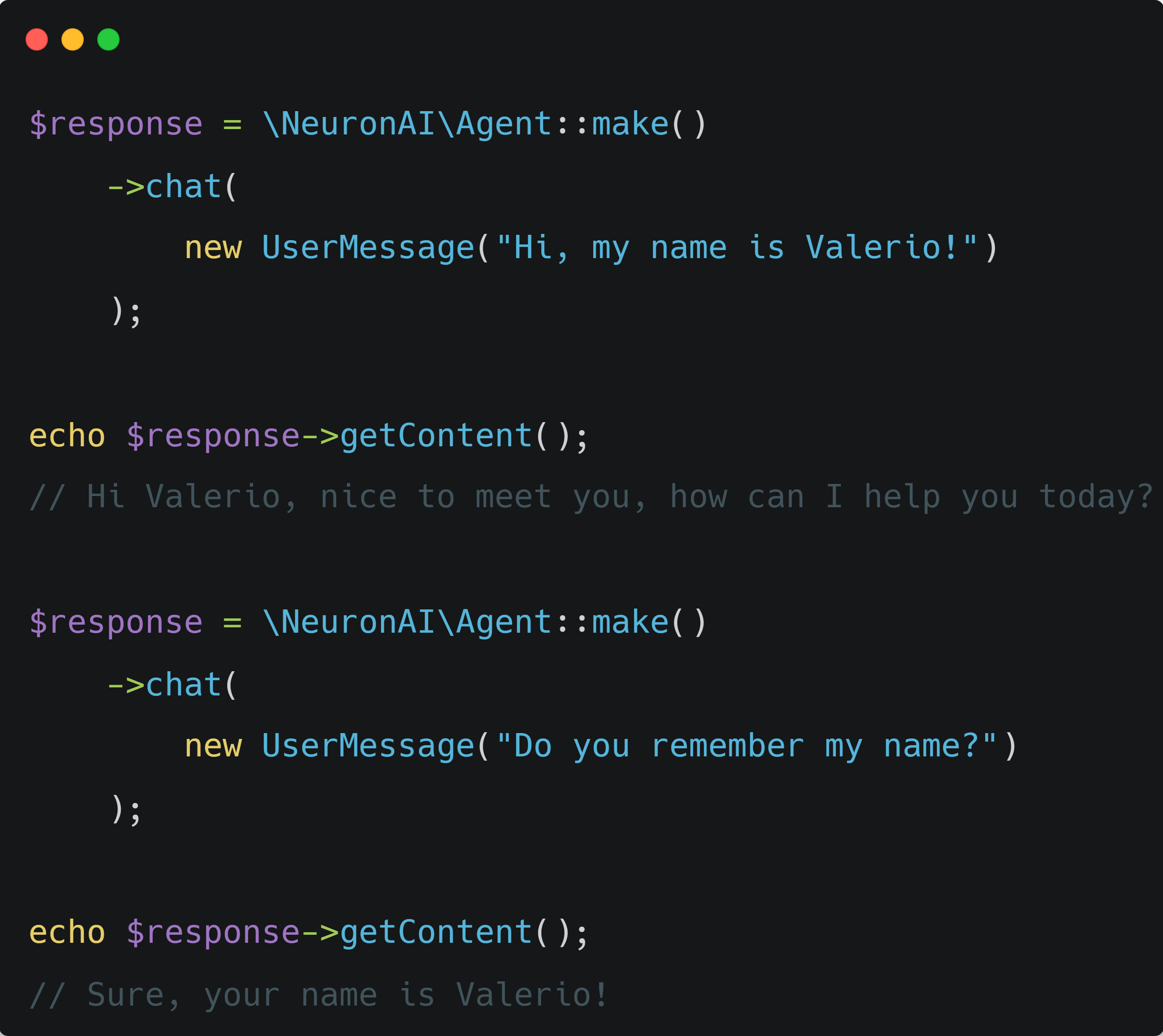Click the green maximize window button

108,39
